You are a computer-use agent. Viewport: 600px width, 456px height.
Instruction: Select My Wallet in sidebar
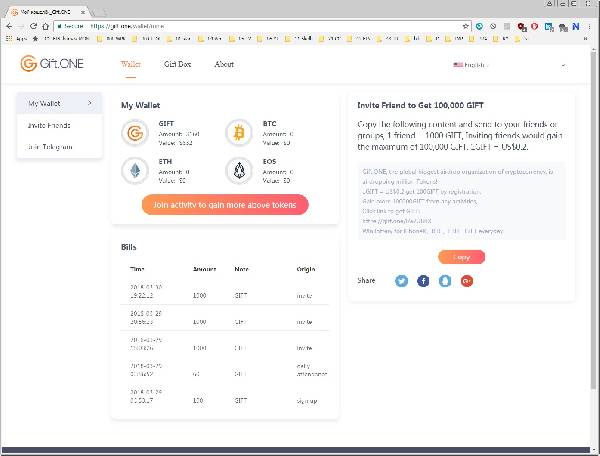point(60,103)
